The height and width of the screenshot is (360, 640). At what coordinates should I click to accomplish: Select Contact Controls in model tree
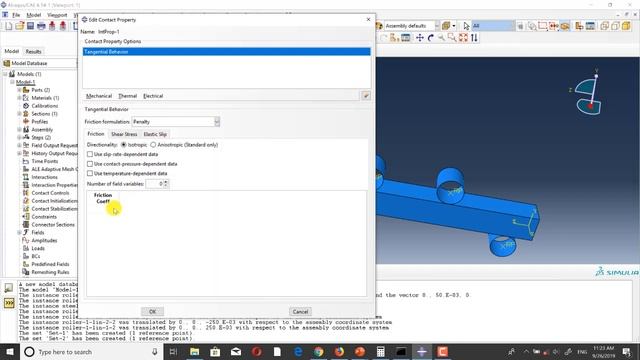[50, 193]
